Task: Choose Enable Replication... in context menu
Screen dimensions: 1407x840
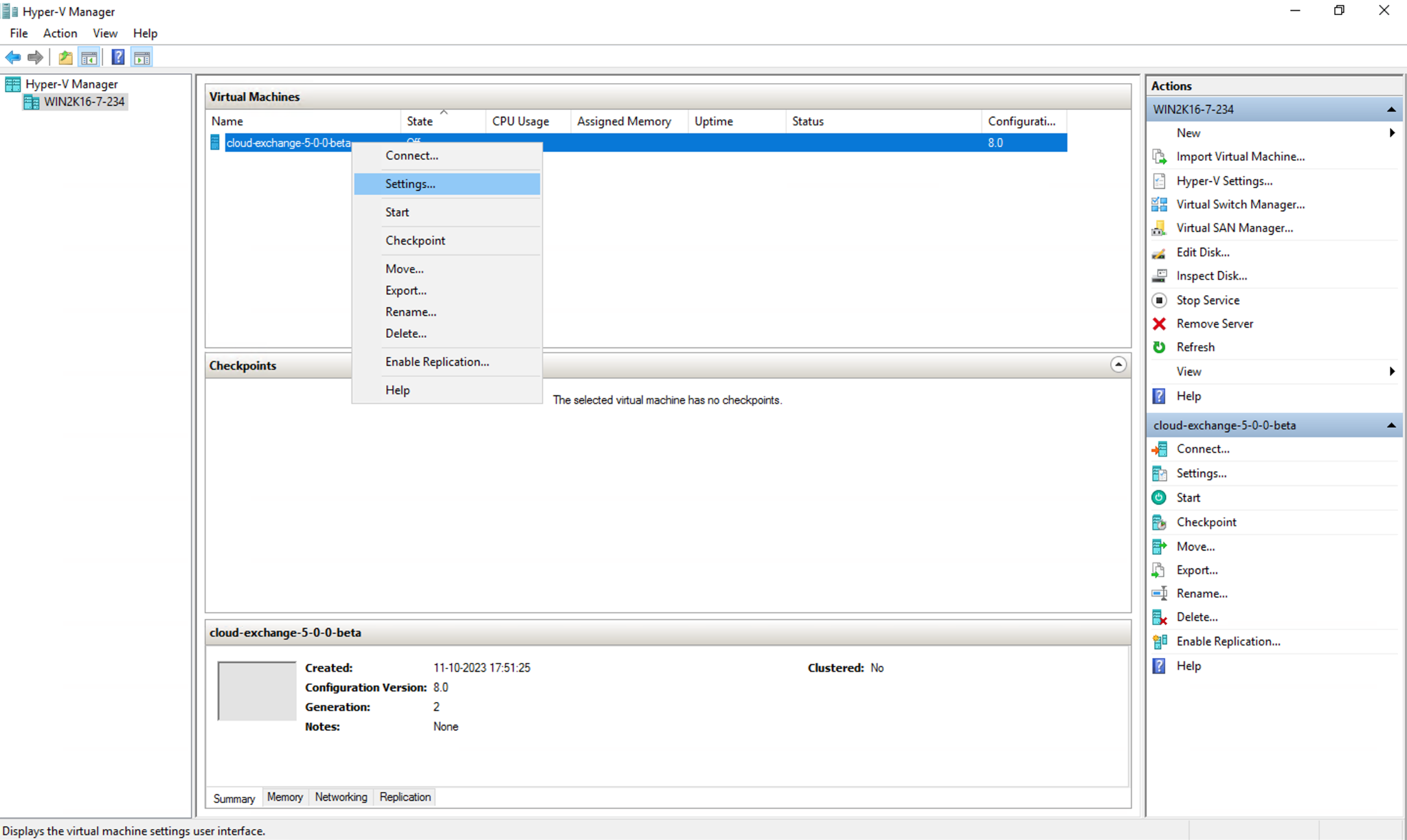Action: (x=447, y=361)
